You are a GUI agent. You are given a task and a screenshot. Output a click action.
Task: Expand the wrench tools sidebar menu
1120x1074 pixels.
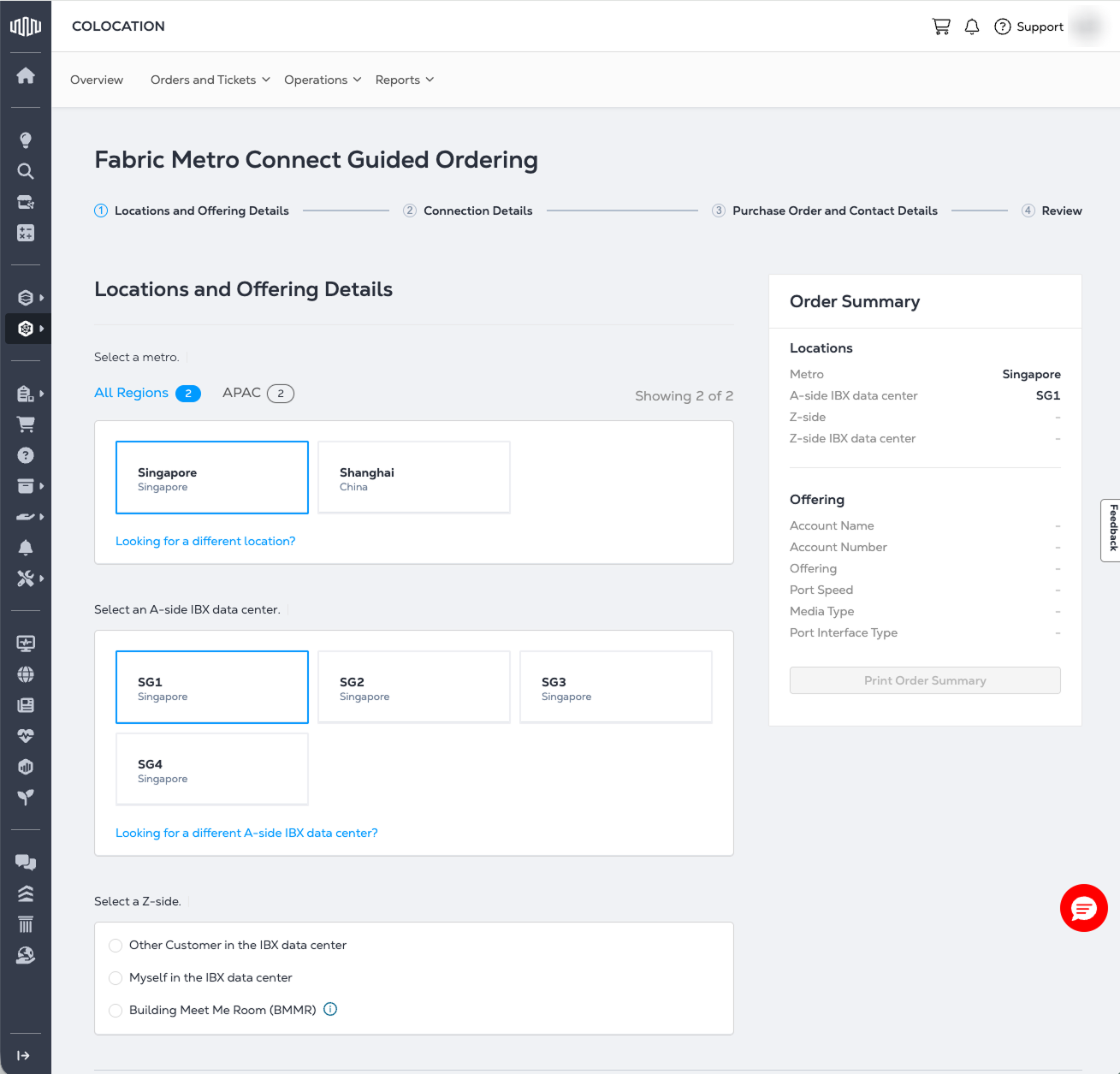coord(29,579)
